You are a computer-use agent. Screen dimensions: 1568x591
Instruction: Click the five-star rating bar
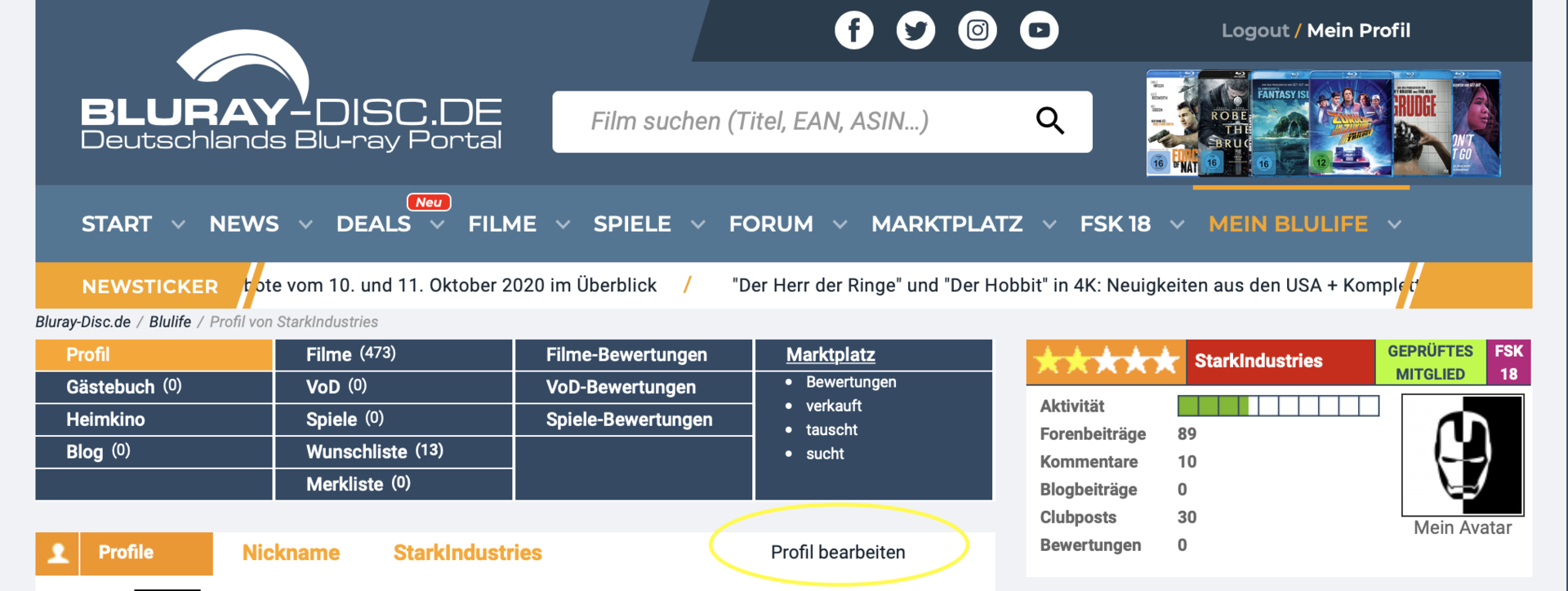1107,362
